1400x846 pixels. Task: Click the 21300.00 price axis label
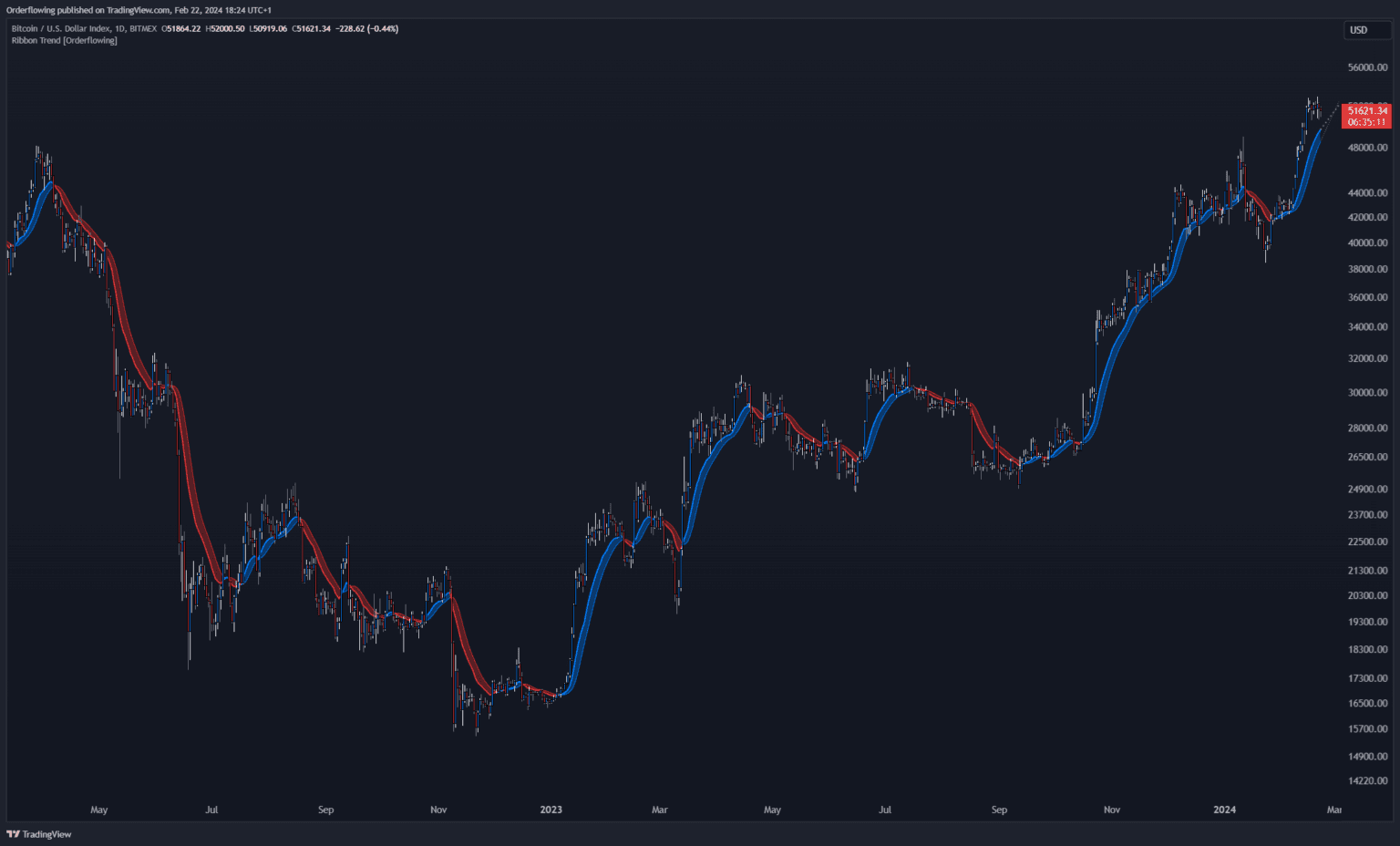point(1367,571)
